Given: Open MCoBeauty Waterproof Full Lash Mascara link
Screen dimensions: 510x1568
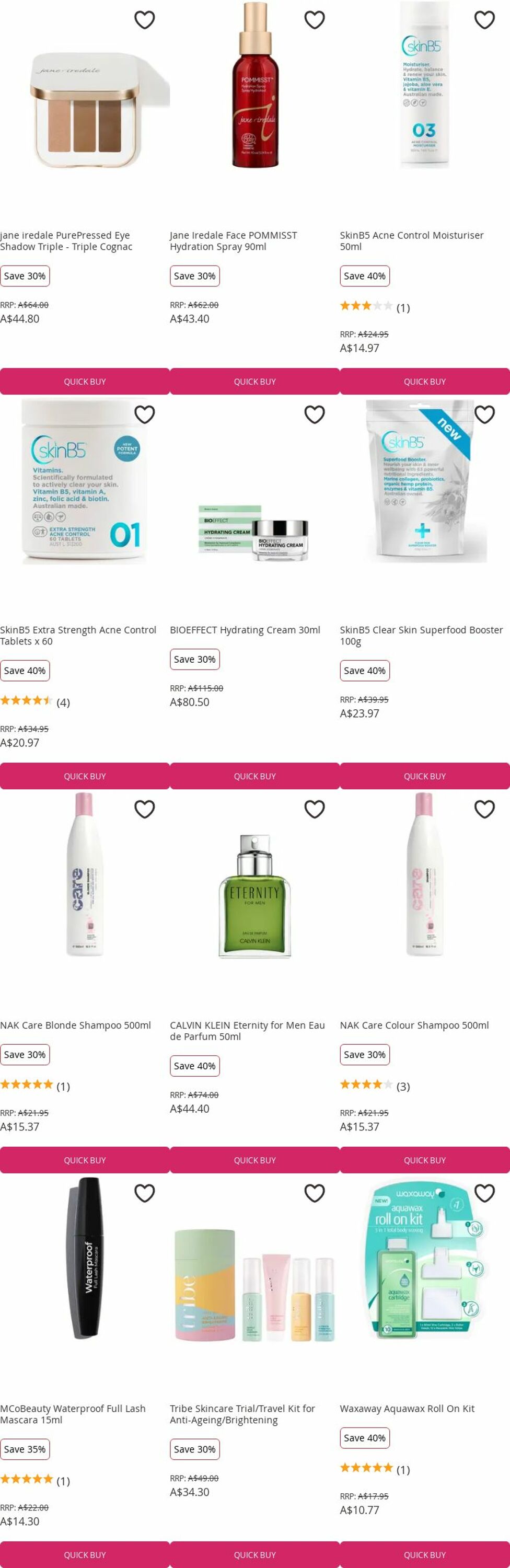Looking at the screenshot, I should tap(73, 1414).
